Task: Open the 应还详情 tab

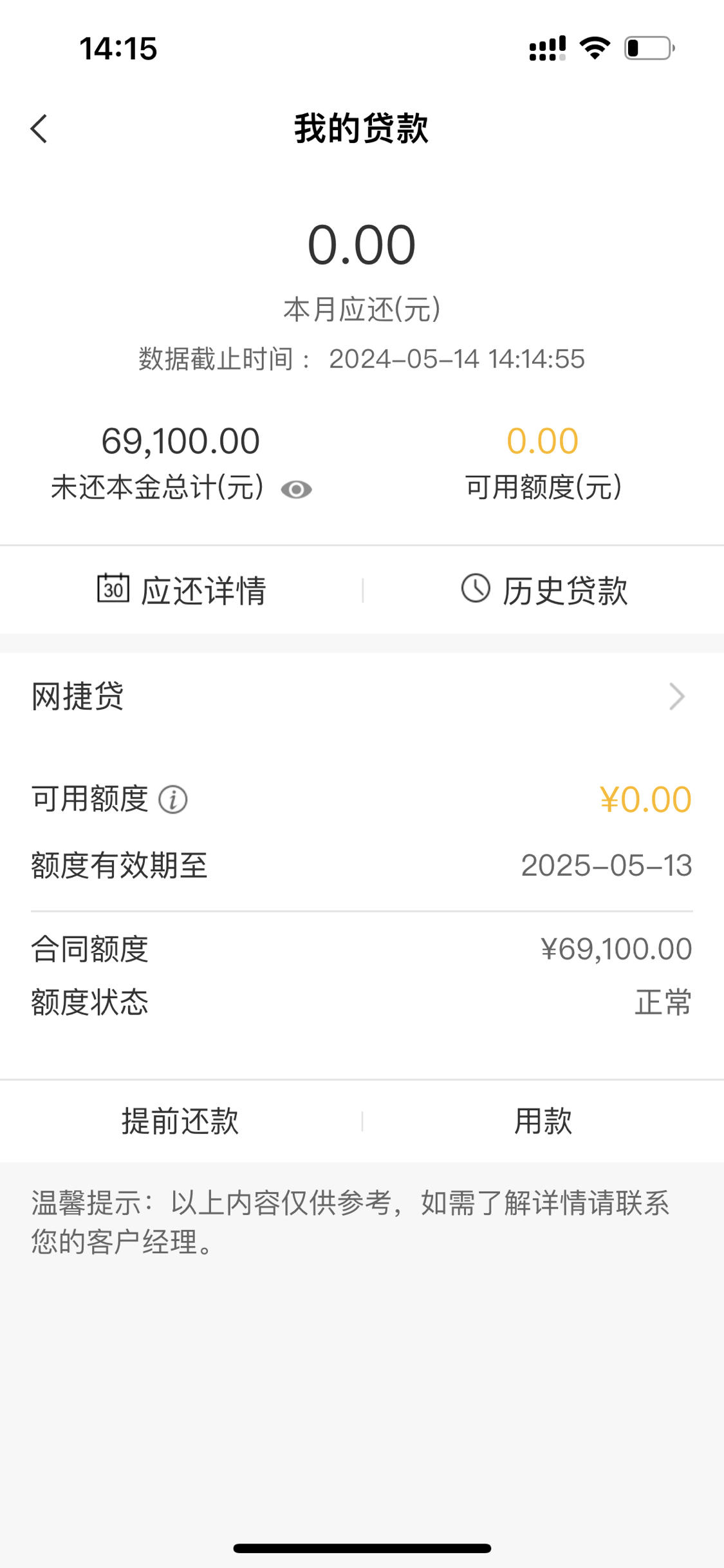Action: tap(181, 590)
